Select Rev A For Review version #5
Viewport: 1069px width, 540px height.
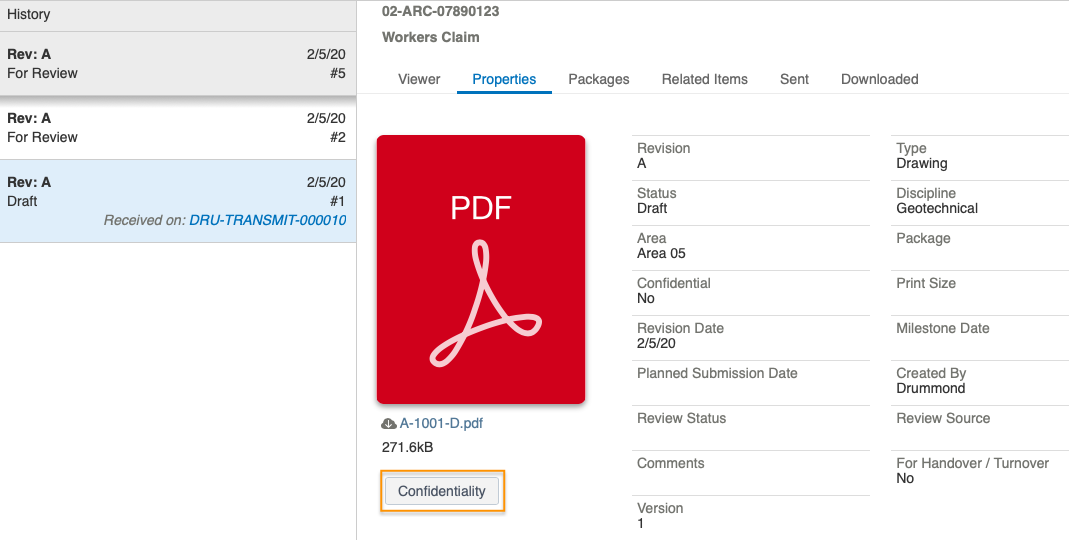[178, 63]
